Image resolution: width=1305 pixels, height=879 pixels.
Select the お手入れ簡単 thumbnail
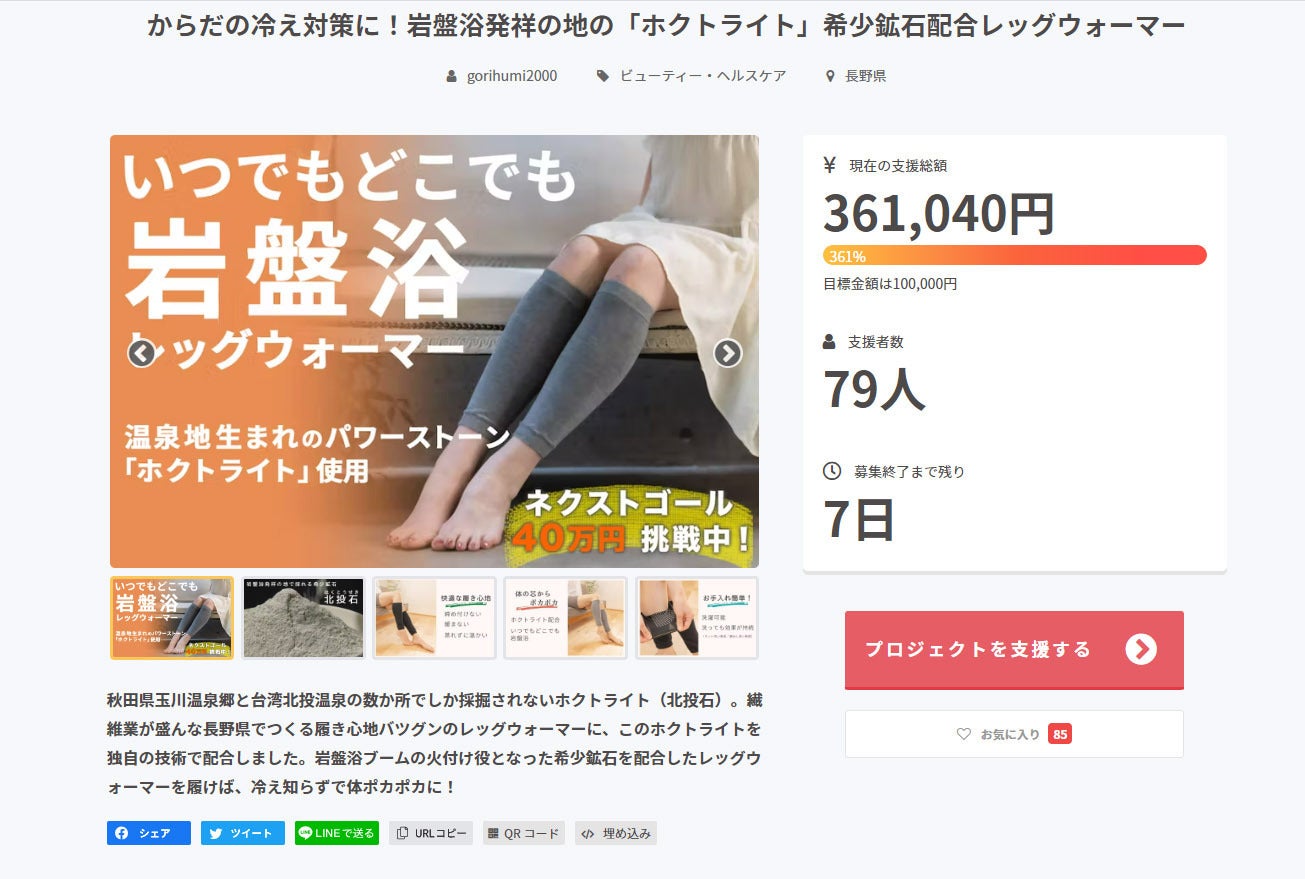pyautogui.click(x=697, y=618)
